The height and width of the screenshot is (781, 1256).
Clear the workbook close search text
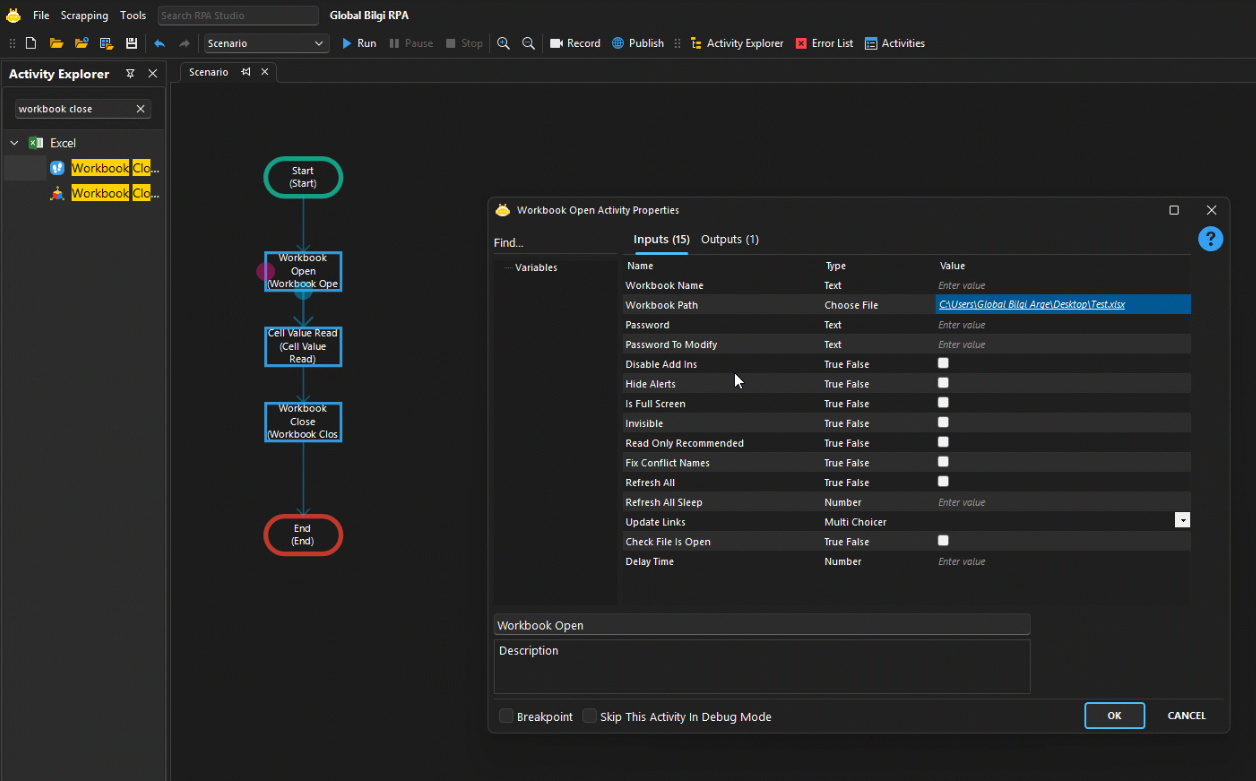click(140, 109)
